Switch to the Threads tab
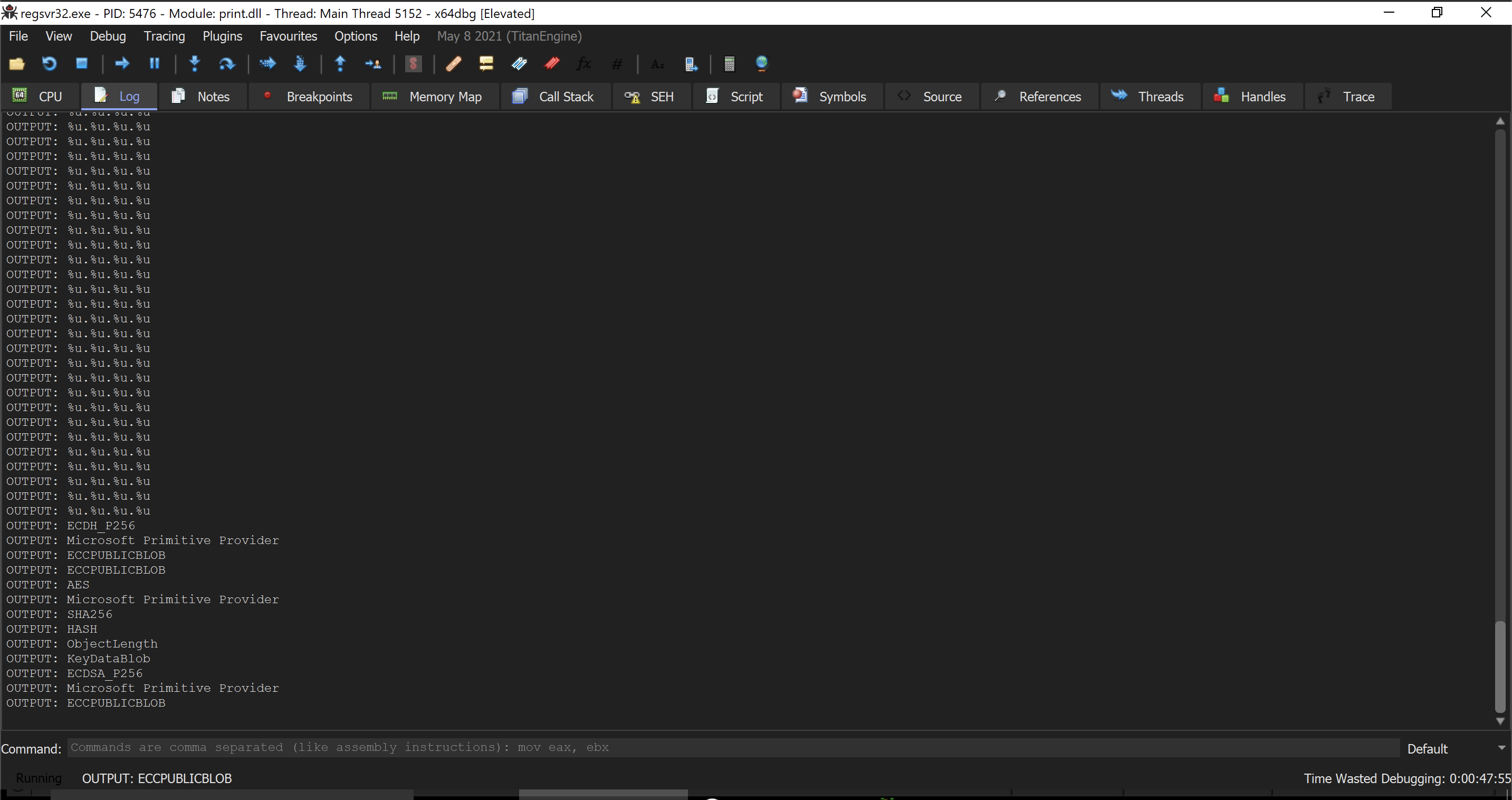 [x=1151, y=97]
